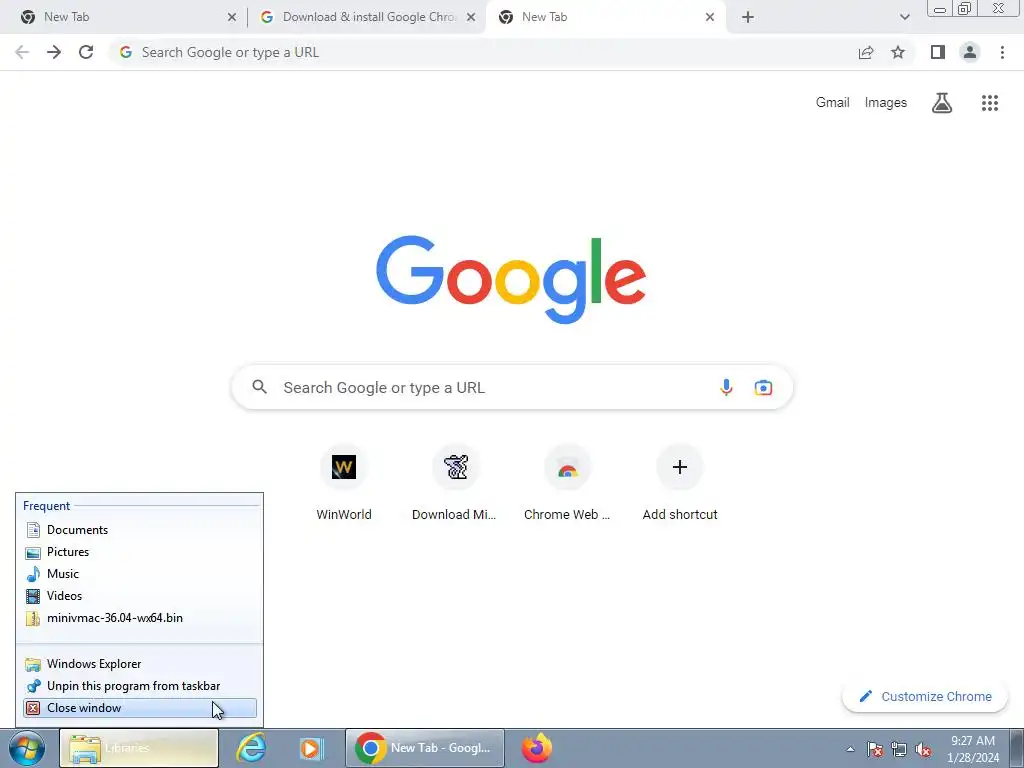Screen dimensions: 1024x768
Task: Open the Chrome three-dot menu
Action: point(1002,52)
